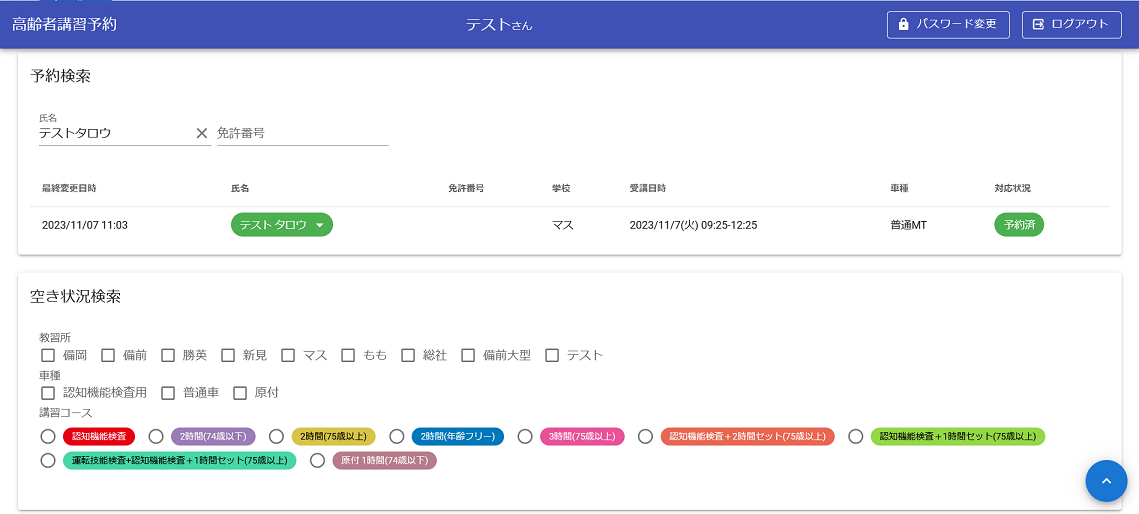The width and height of the screenshot is (1139, 514).
Task: Check the 認知機能検査用 checkbox
Action: 48,393
